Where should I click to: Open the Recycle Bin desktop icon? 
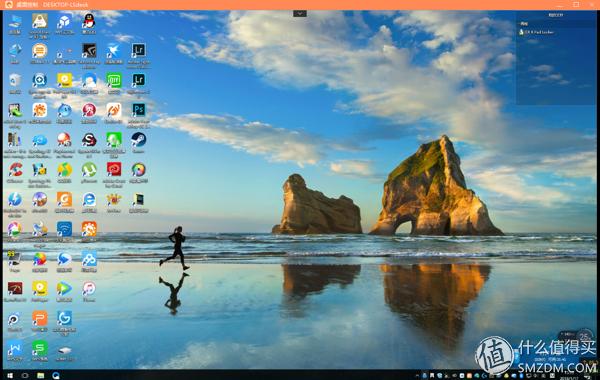point(15,83)
